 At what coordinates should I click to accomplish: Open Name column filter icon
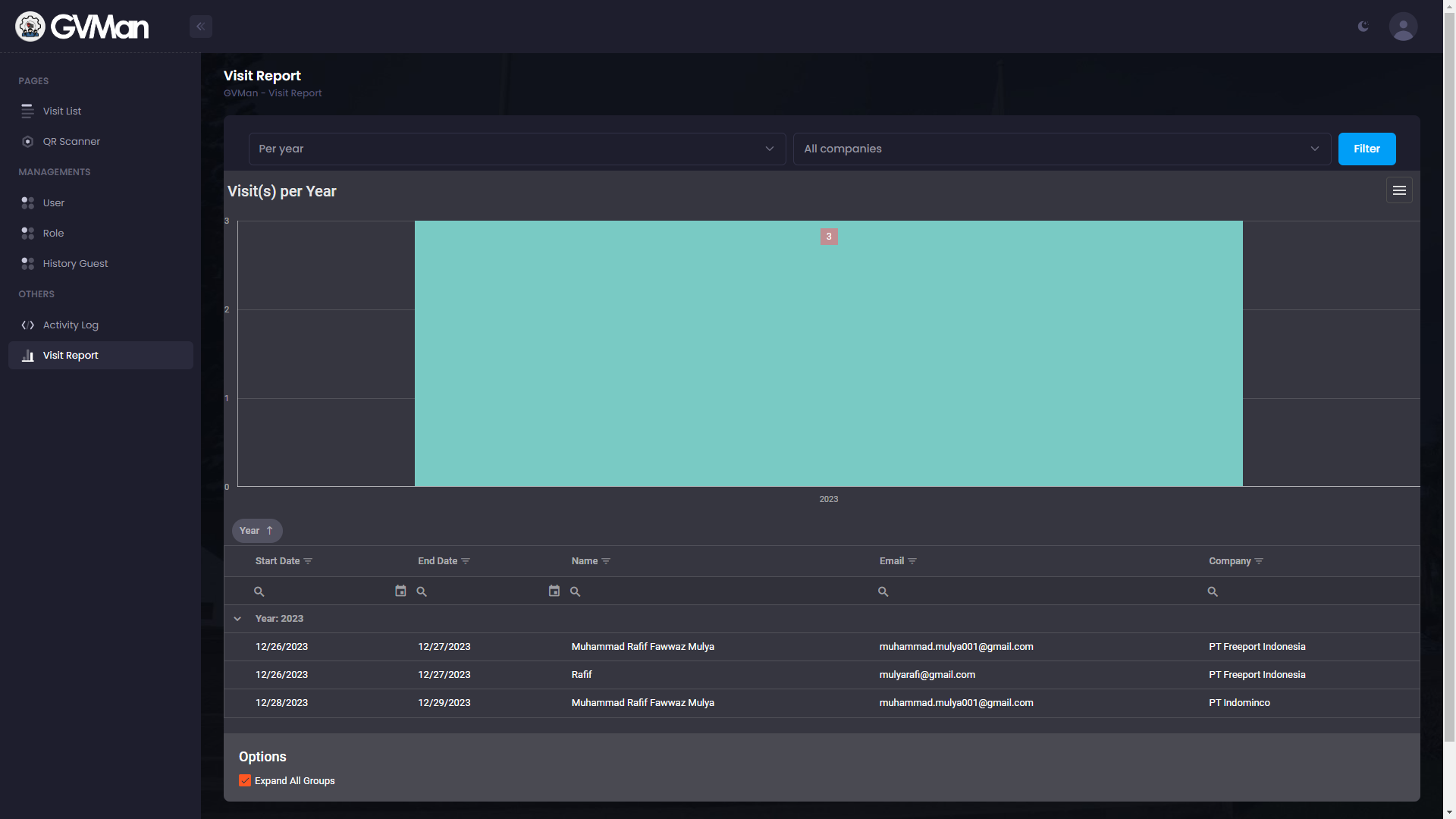point(606,561)
